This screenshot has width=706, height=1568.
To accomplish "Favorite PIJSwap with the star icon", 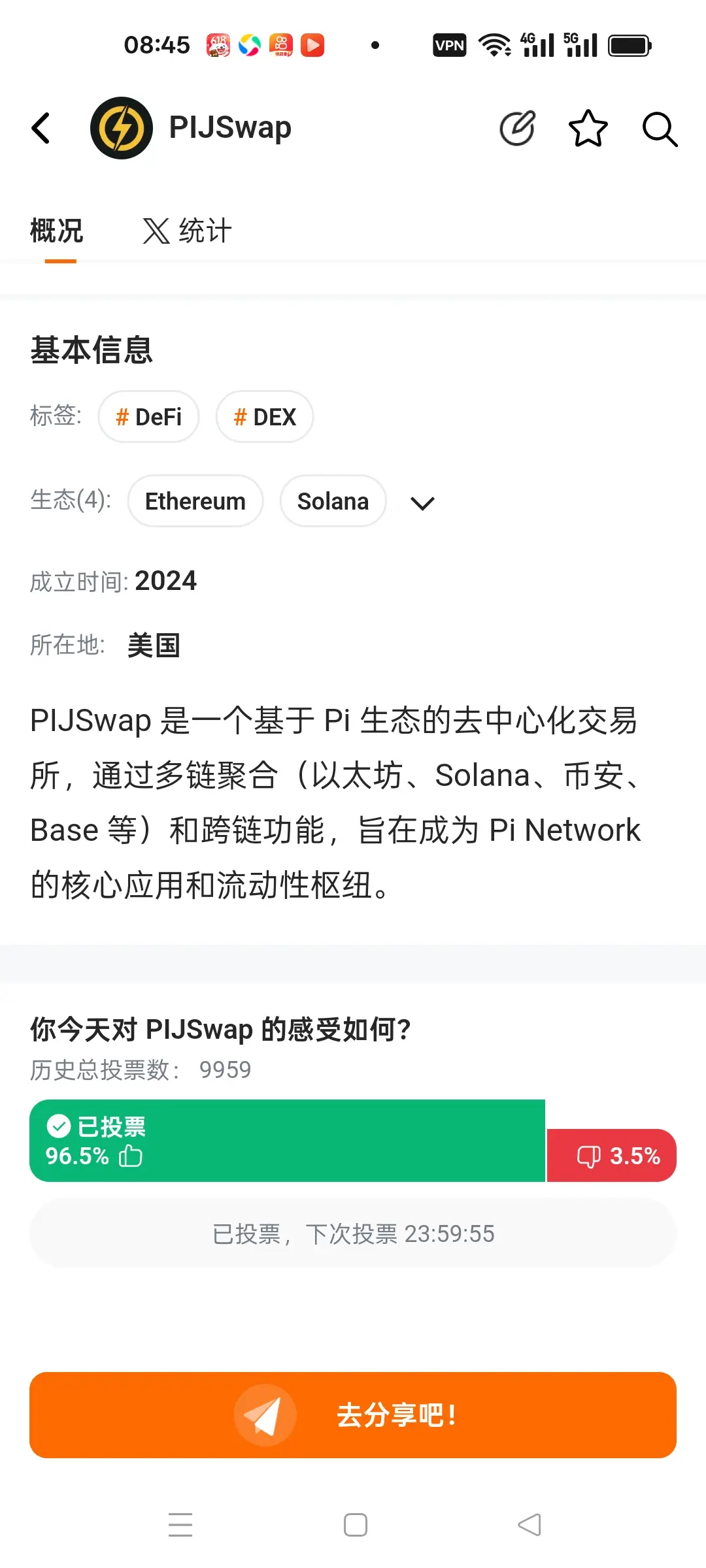I will coord(588,128).
